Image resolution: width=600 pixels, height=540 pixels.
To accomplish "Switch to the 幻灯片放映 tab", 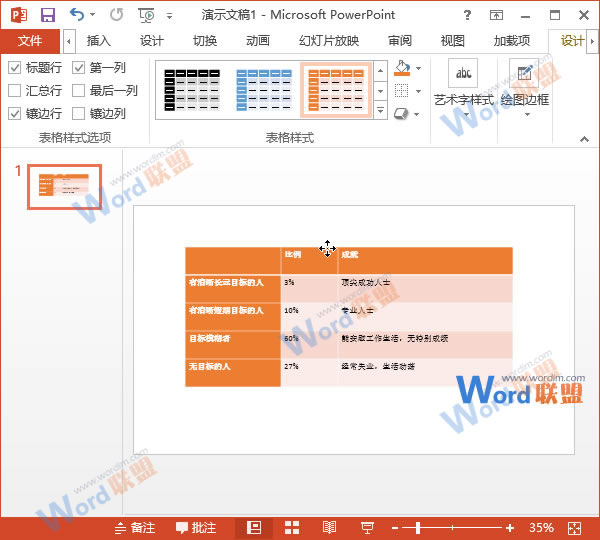I will coord(329,41).
